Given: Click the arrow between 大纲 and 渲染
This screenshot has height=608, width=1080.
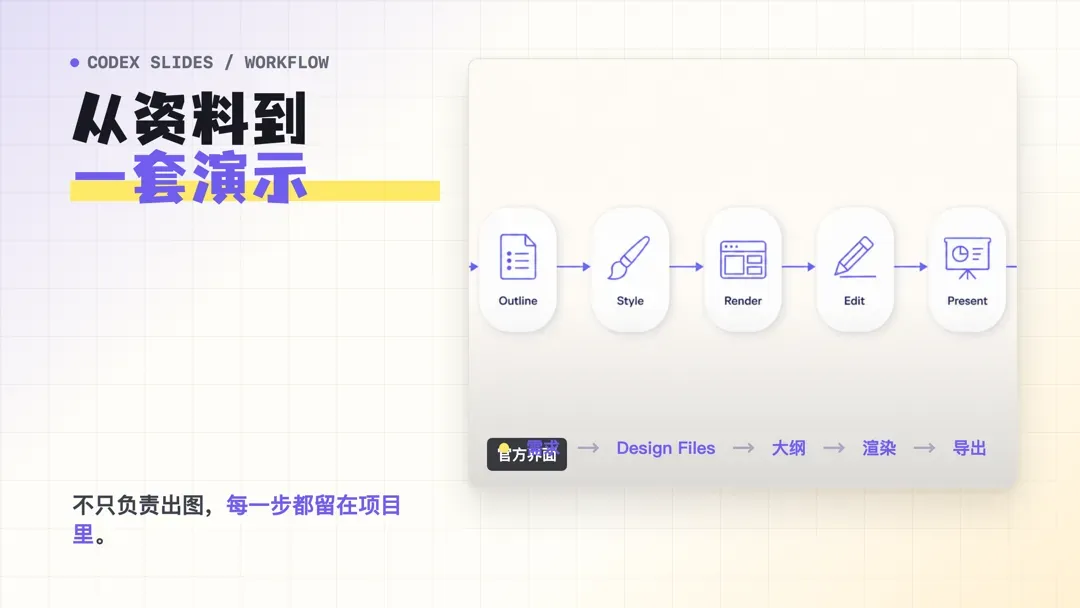Looking at the screenshot, I should [834, 448].
